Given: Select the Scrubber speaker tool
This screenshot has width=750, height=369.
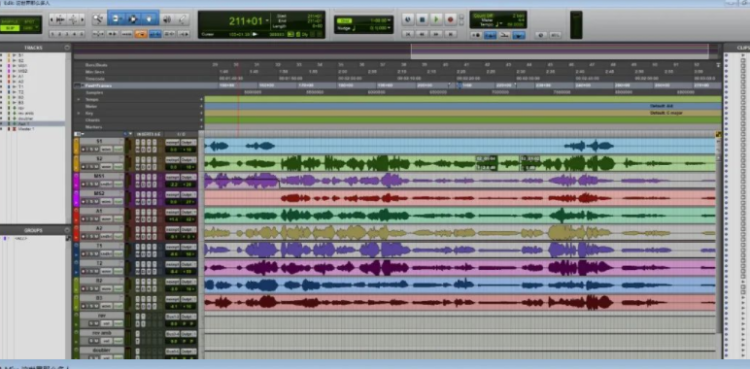Looking at the screenshot, I should (167, 19).
